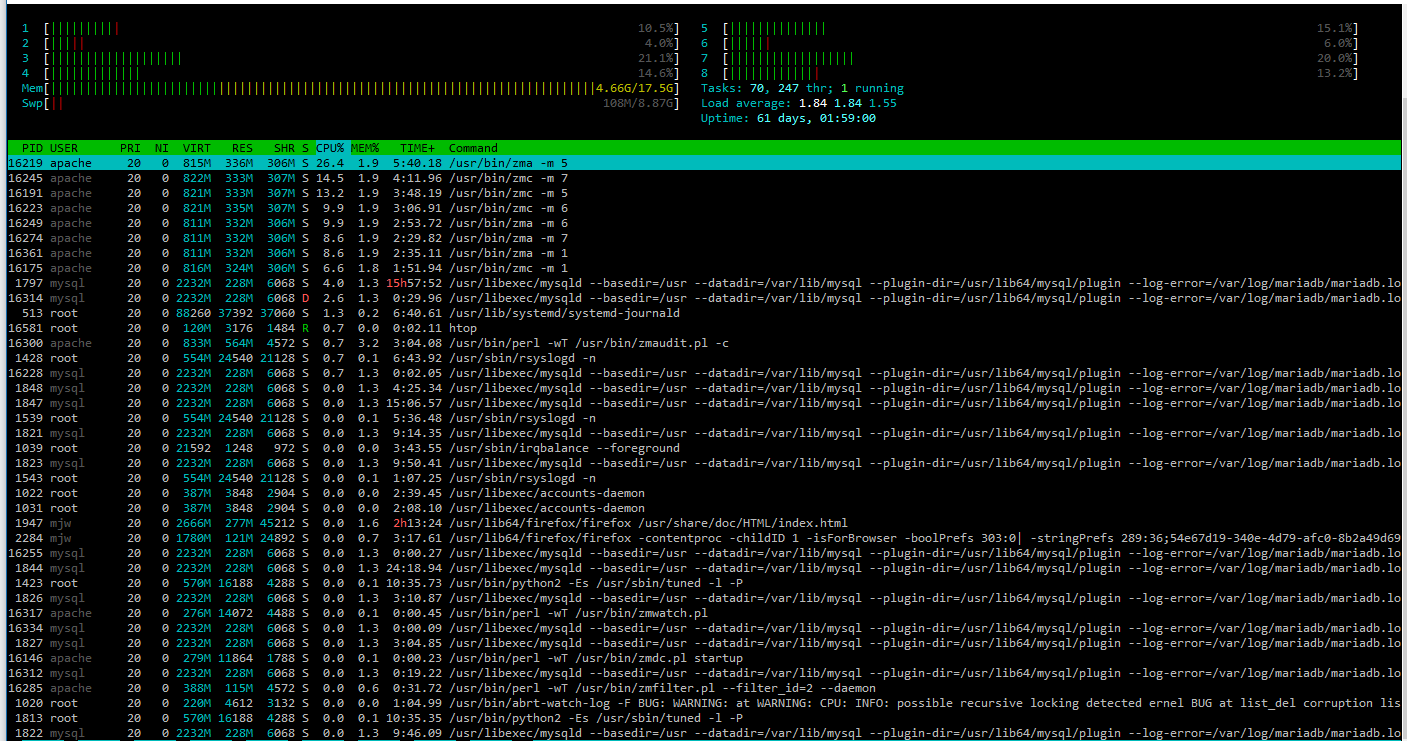
Task: Click the CPU 1 usage meter
Action: tap(350, 28)
